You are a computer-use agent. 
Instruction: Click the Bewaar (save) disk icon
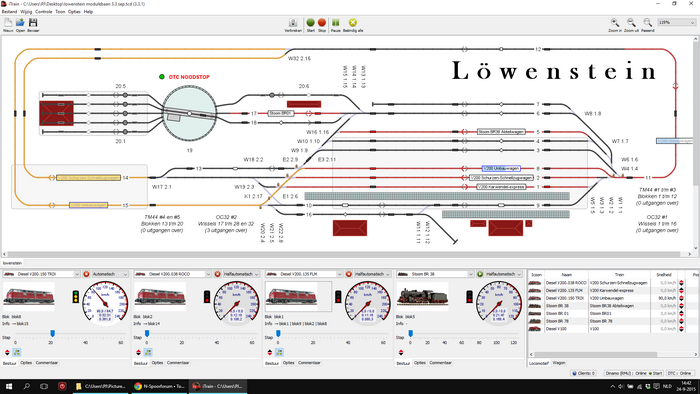point(33,23)
